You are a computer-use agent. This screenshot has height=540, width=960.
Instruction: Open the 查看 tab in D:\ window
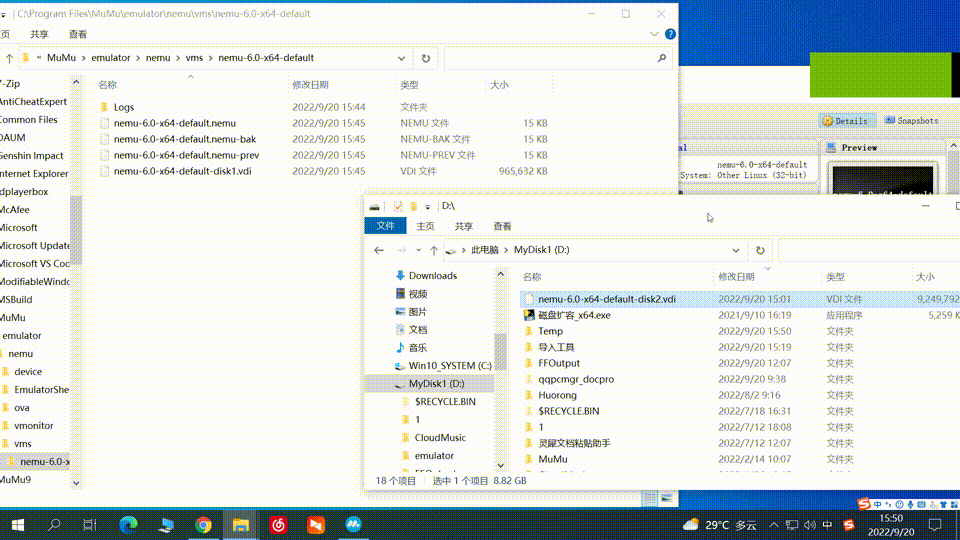point(502,226)
